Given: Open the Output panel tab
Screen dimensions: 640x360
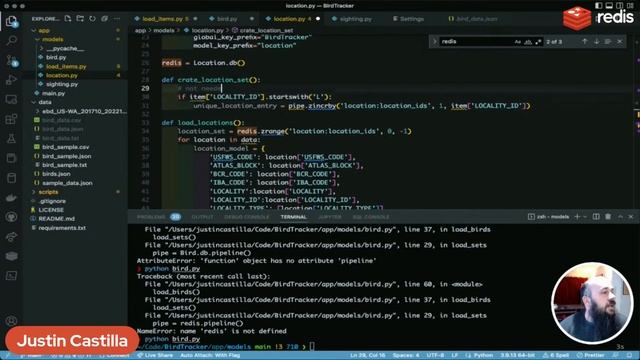Looking at the screenshot, I should pyautogui.click(x=202, y=217).
